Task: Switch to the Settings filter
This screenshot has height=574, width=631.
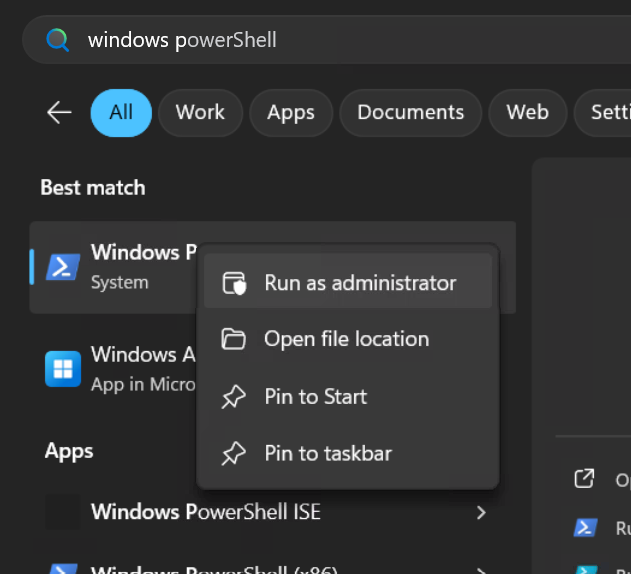Action: pyautogui.click(x=602, y=113)
